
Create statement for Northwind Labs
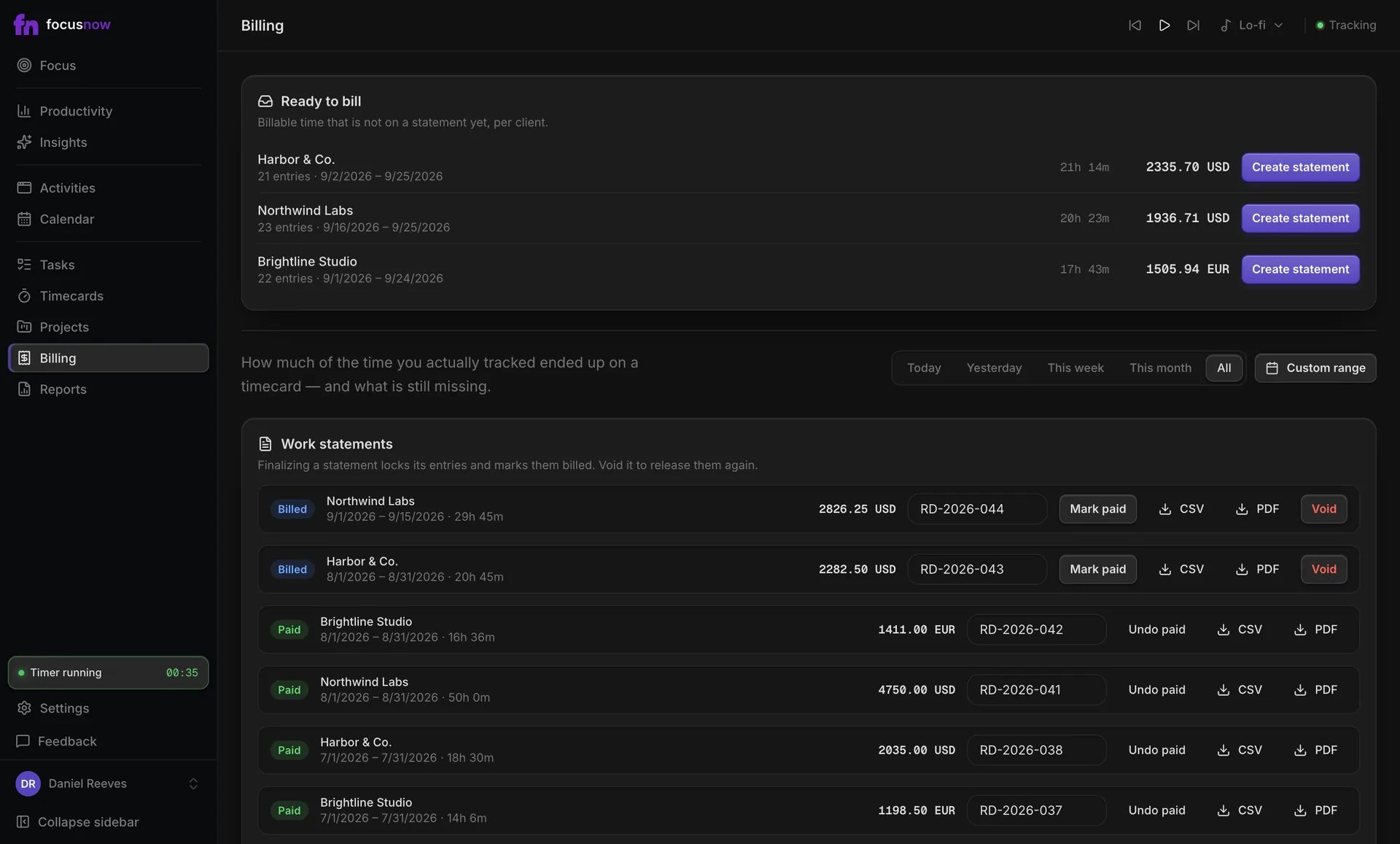(x=1300, y=218)
